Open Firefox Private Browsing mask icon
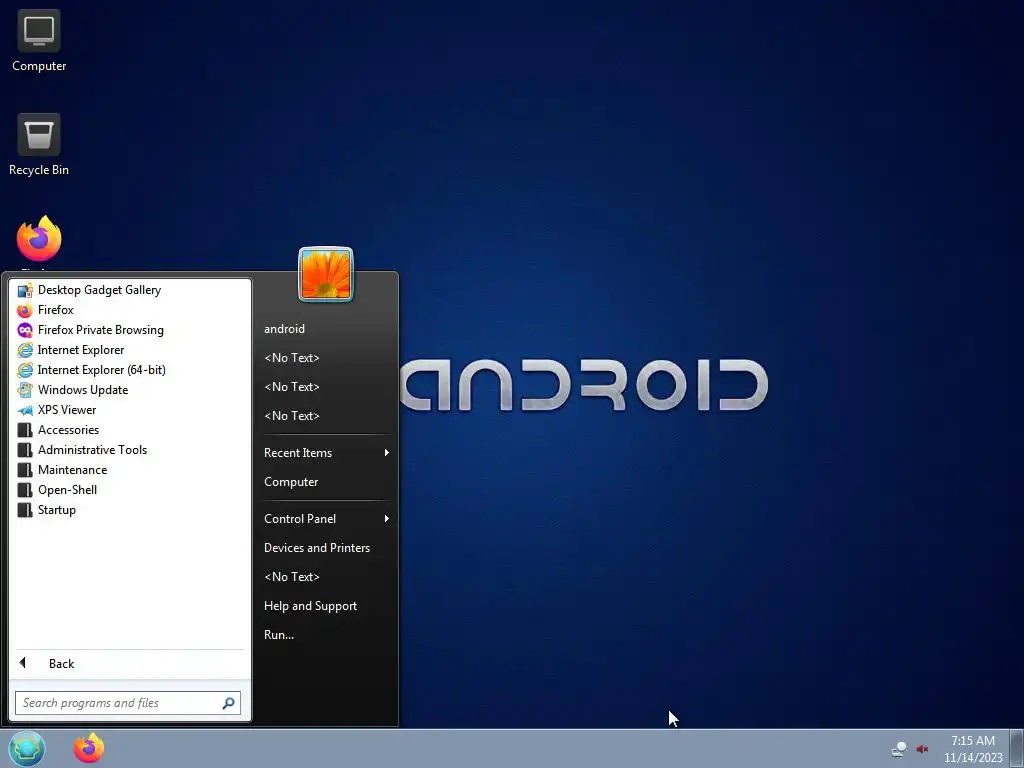The height and width of the screenshot is (768, 1024). 25,330
